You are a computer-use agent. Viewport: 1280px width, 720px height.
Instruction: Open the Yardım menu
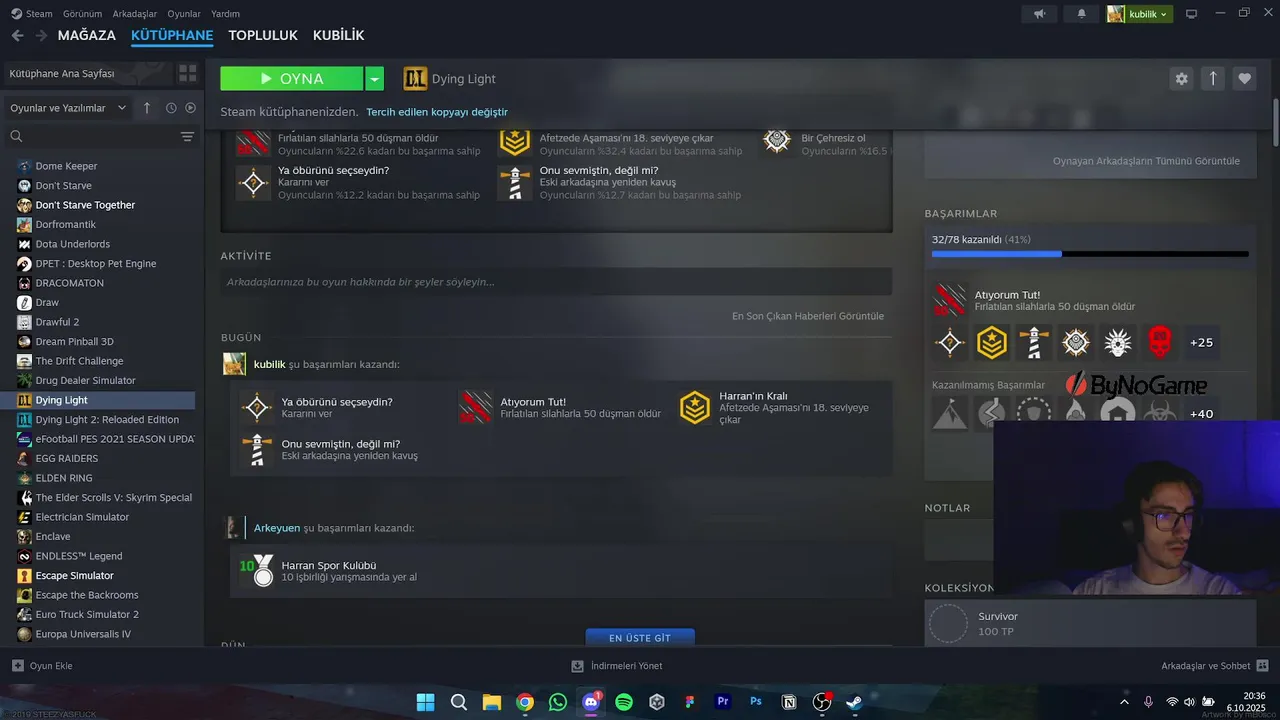225,14
